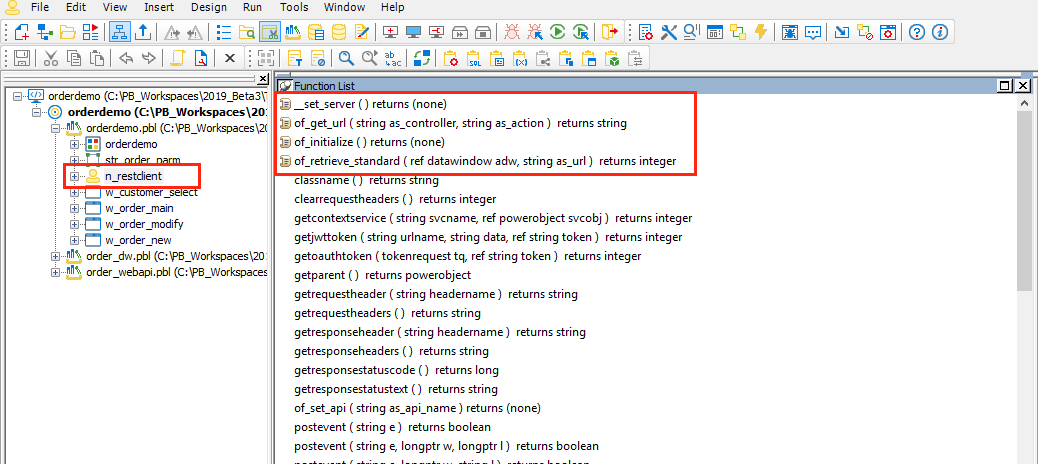The height and width of the screenshot is (464, 1038).
Task: Expand the w_order_modify tree node
Action: (x=74, y=224)
